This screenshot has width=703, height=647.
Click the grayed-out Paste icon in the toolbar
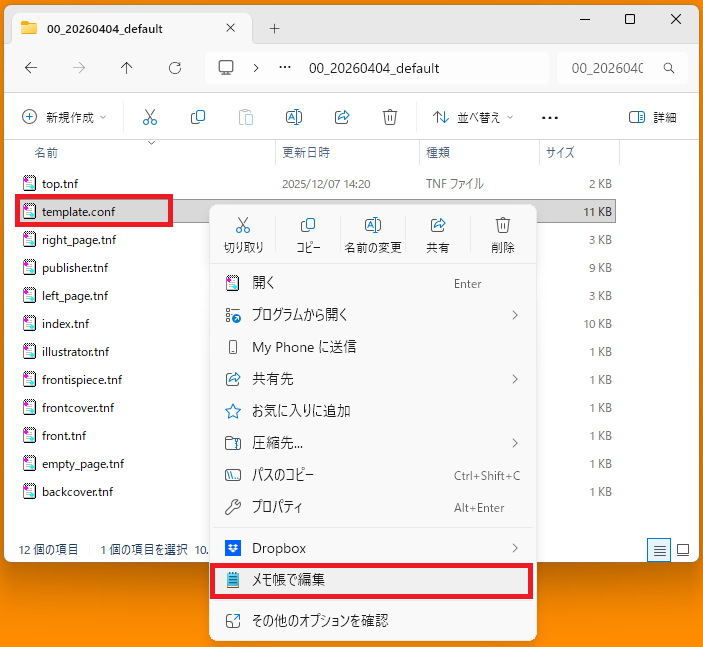point(246,117)
